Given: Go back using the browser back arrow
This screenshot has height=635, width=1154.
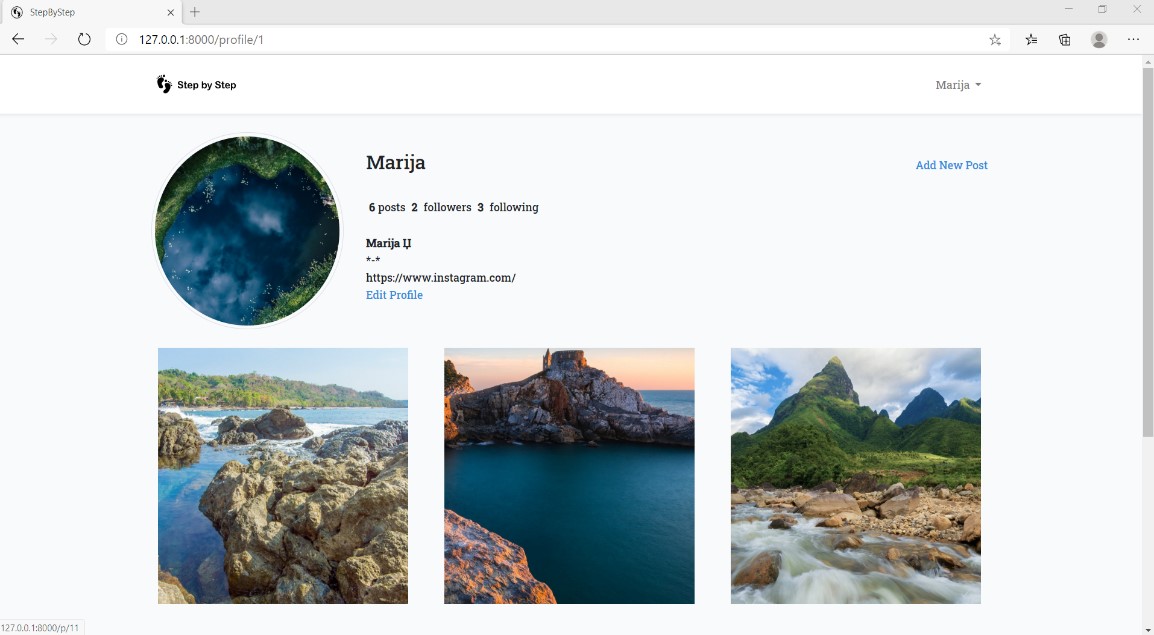Looking at the screenshot, I should tap(17, 39).
